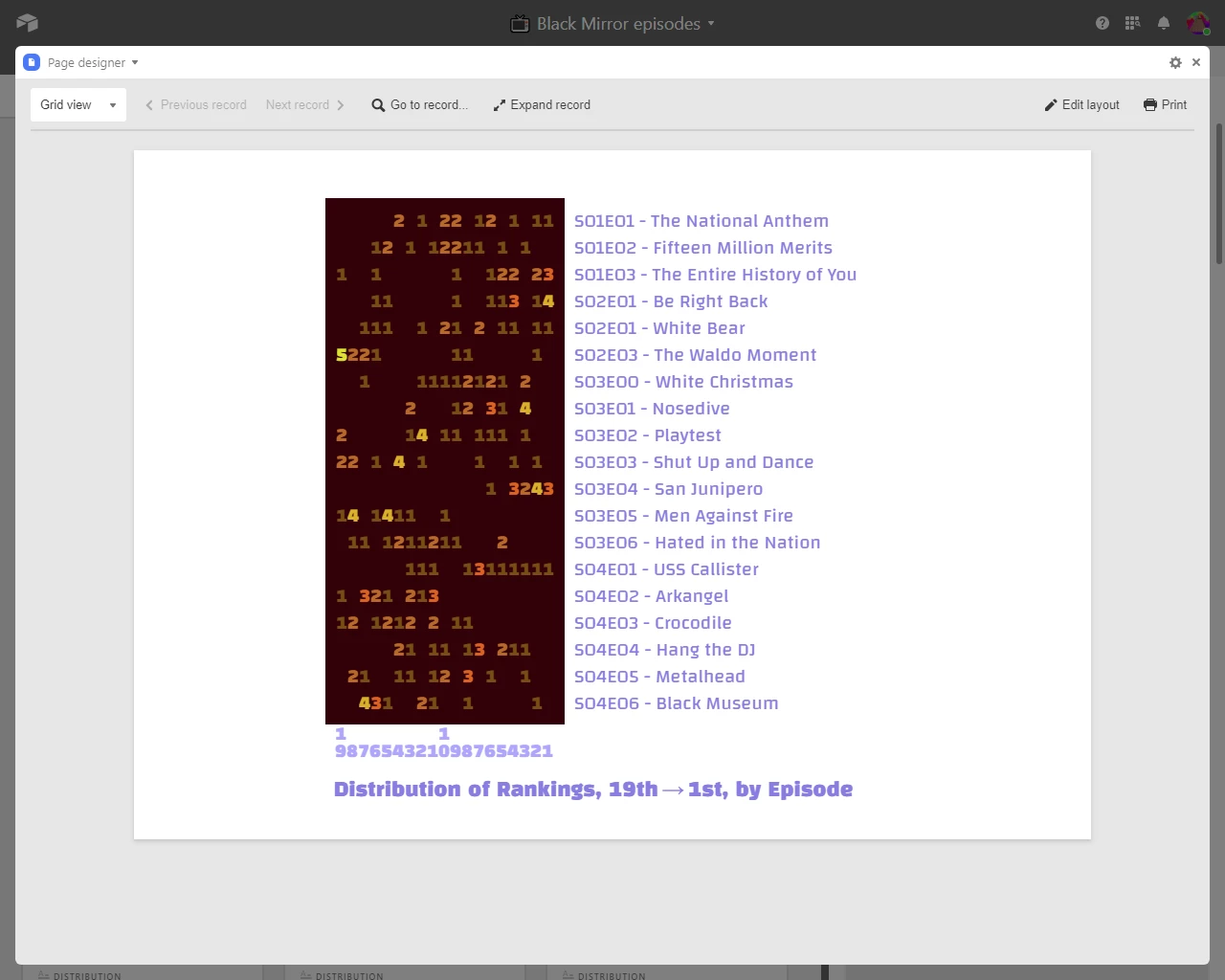Select S03E00 - White Christmas text
The height and width of the screenshot is (980, 1225).
(x=684, y=382)
